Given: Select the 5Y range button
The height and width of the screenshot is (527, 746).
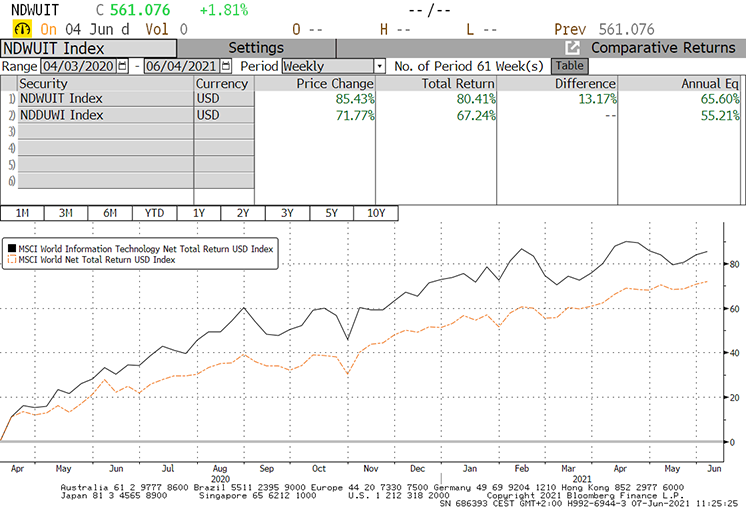Looking at the screenshot, I should click(331, 213).
